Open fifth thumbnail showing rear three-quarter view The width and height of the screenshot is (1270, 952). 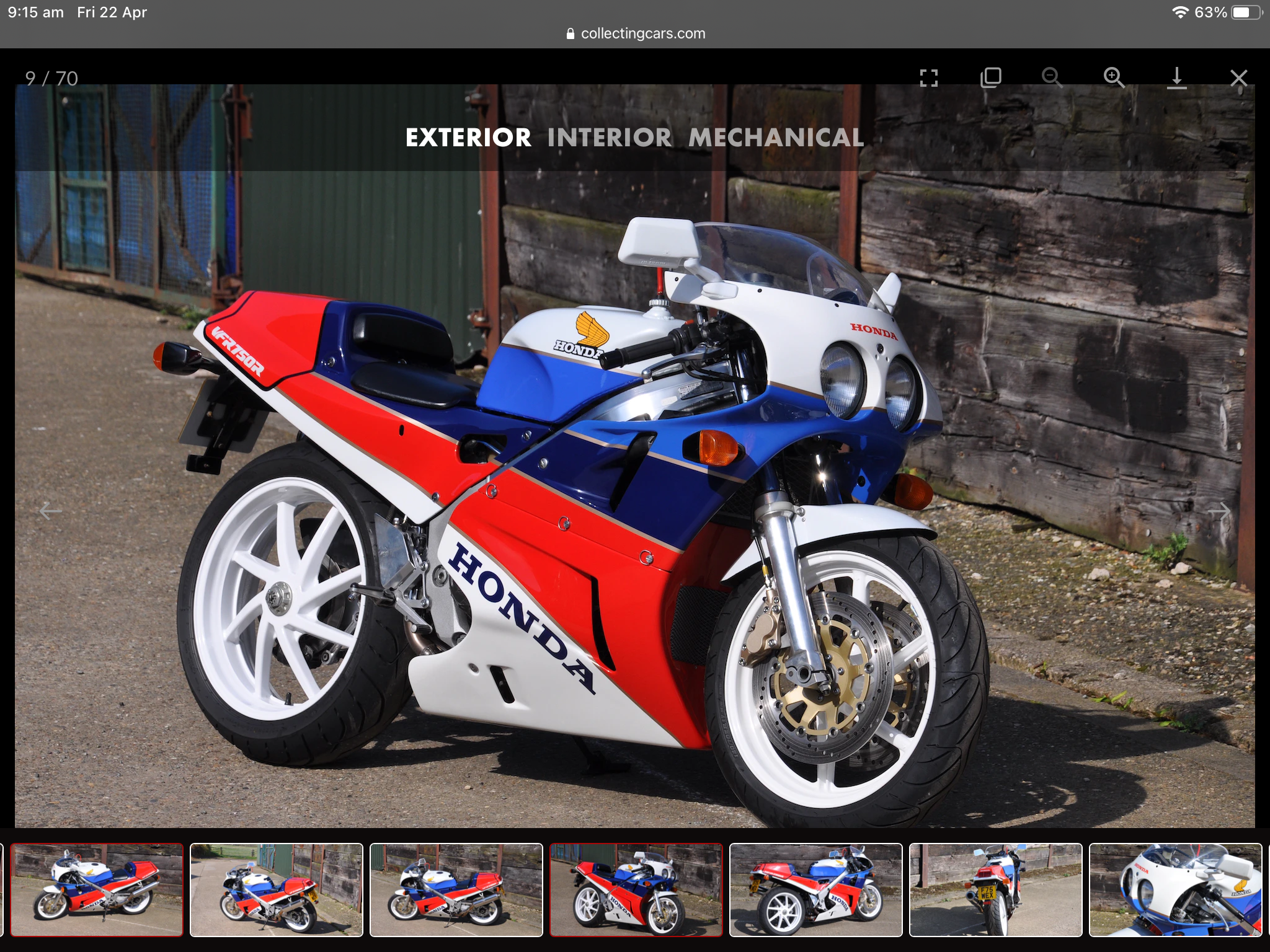click(x=816, y=889)
